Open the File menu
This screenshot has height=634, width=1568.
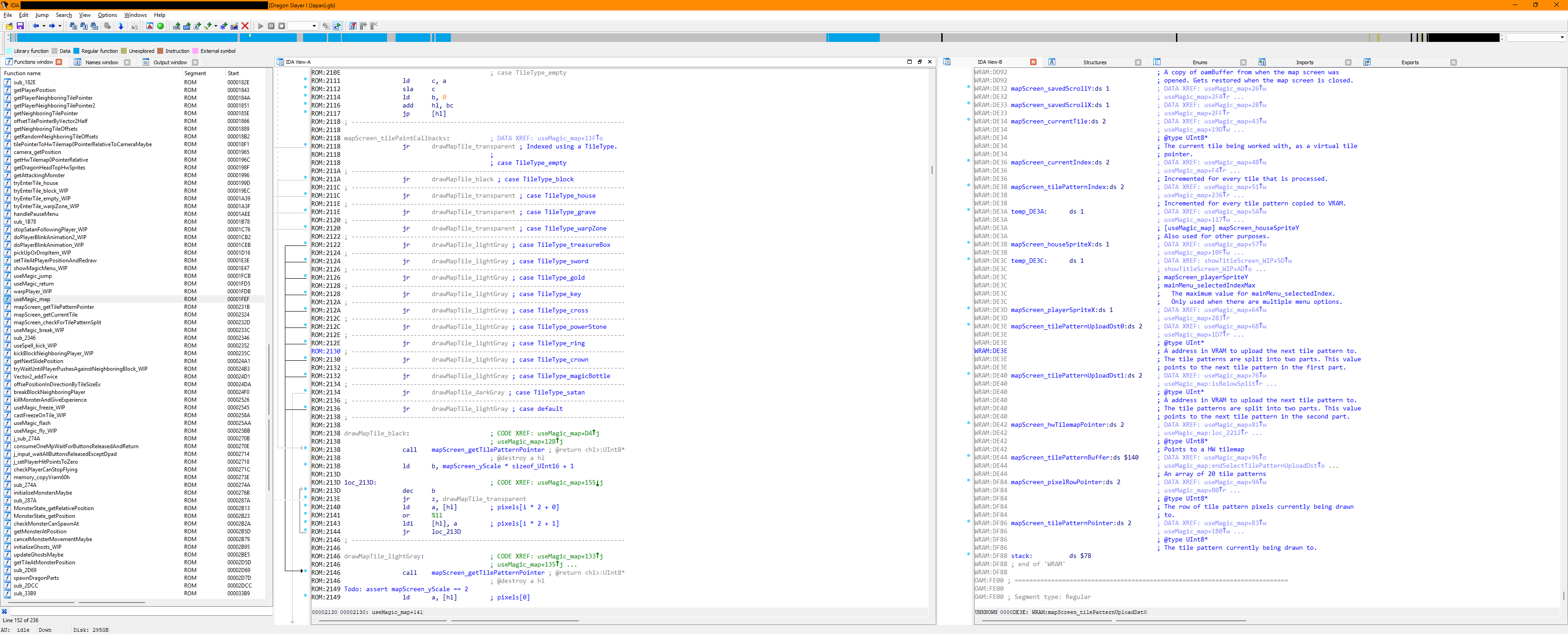click(8, 15)
